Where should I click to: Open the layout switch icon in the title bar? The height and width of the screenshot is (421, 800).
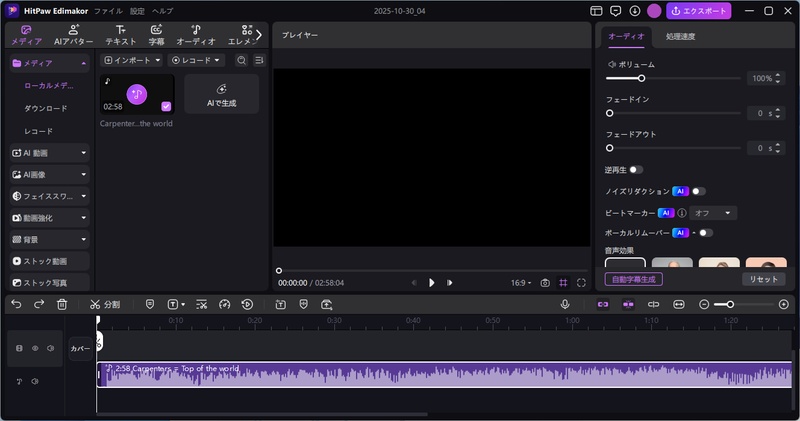coord(596,11)
